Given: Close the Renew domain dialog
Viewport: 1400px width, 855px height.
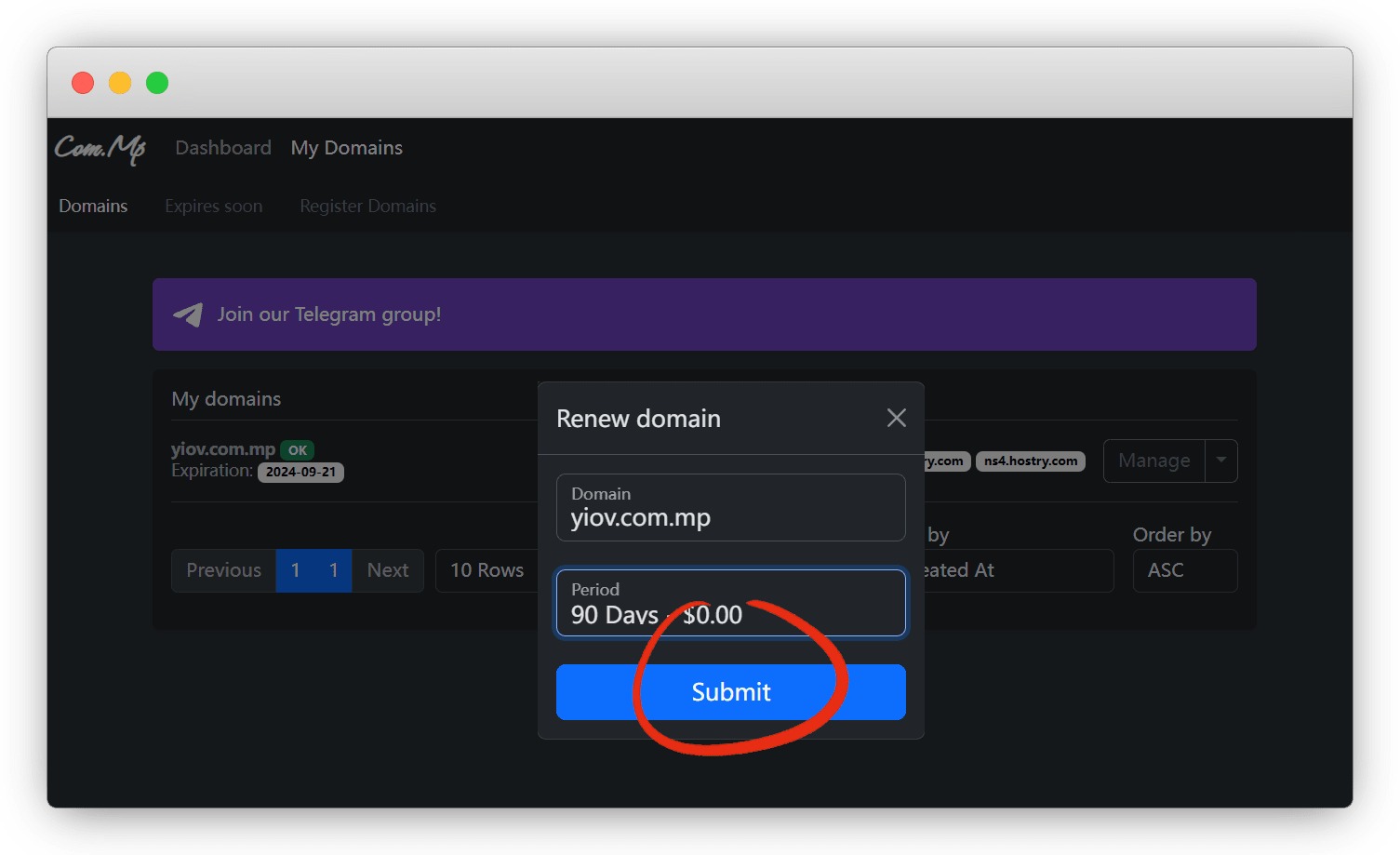Looking at the screenshot, I should pyautogui.click(x=896, y=419).
